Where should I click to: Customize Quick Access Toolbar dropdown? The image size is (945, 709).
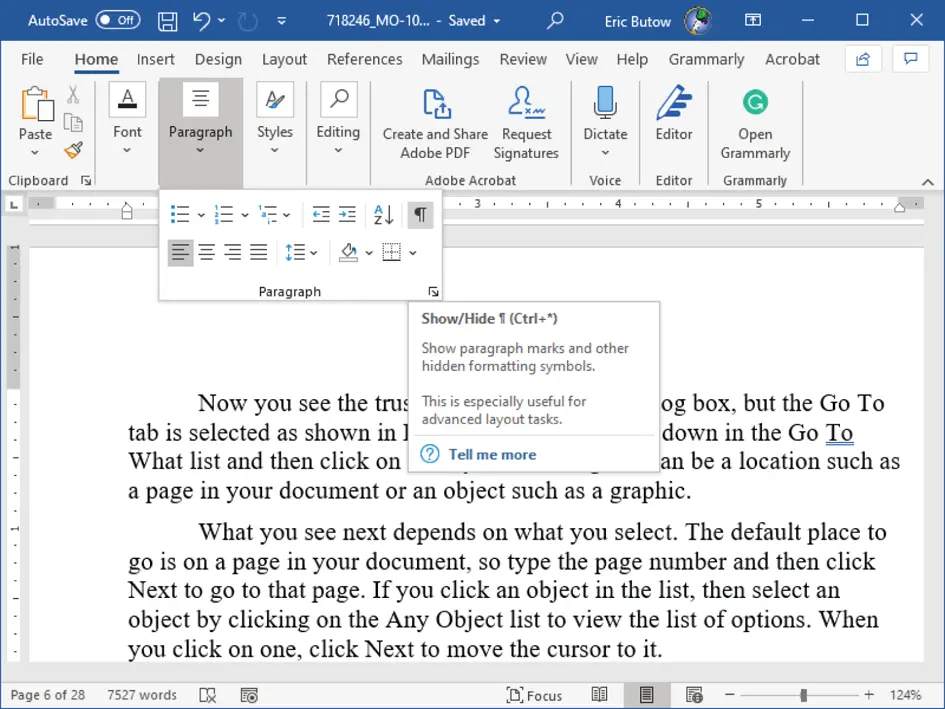coord(281,21)
